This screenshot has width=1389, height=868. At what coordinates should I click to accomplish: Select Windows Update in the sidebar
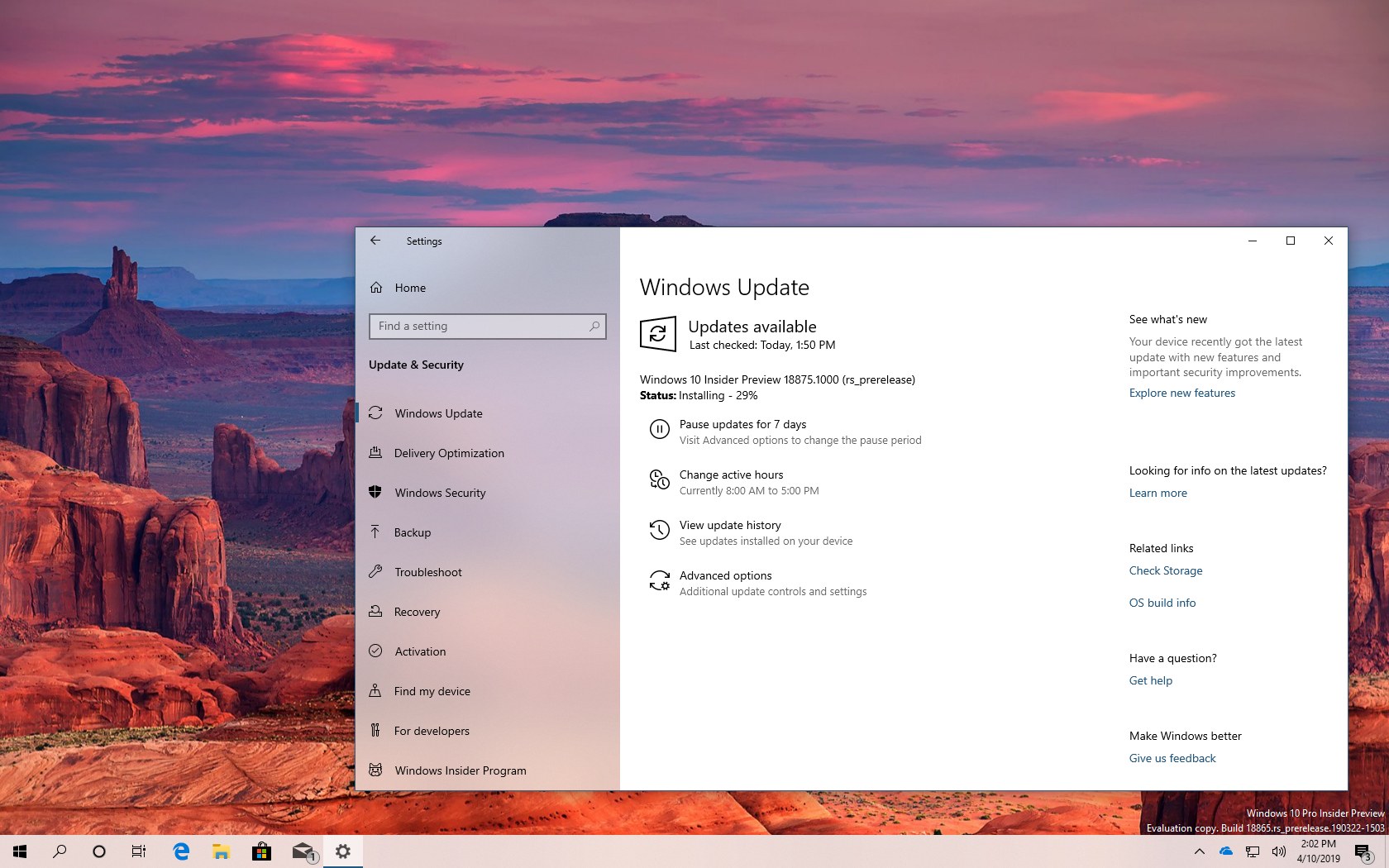(438, 413)
